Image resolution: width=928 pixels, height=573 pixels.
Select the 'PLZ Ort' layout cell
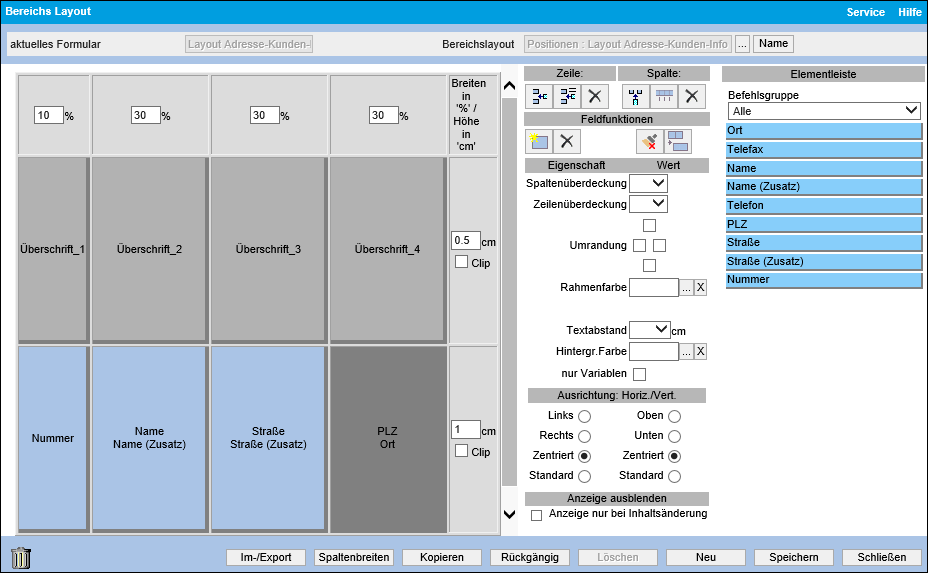388,438
